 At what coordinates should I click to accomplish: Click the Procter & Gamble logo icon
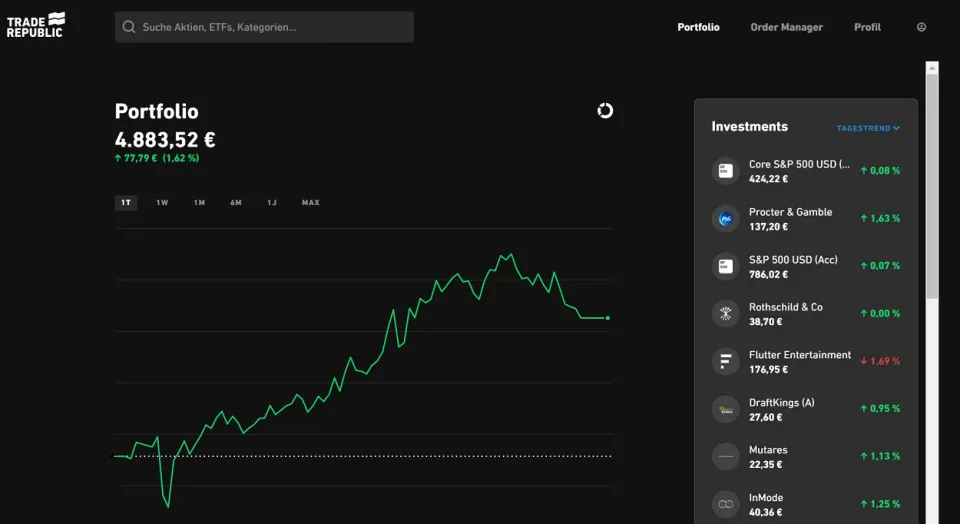(x=726, y=219)
